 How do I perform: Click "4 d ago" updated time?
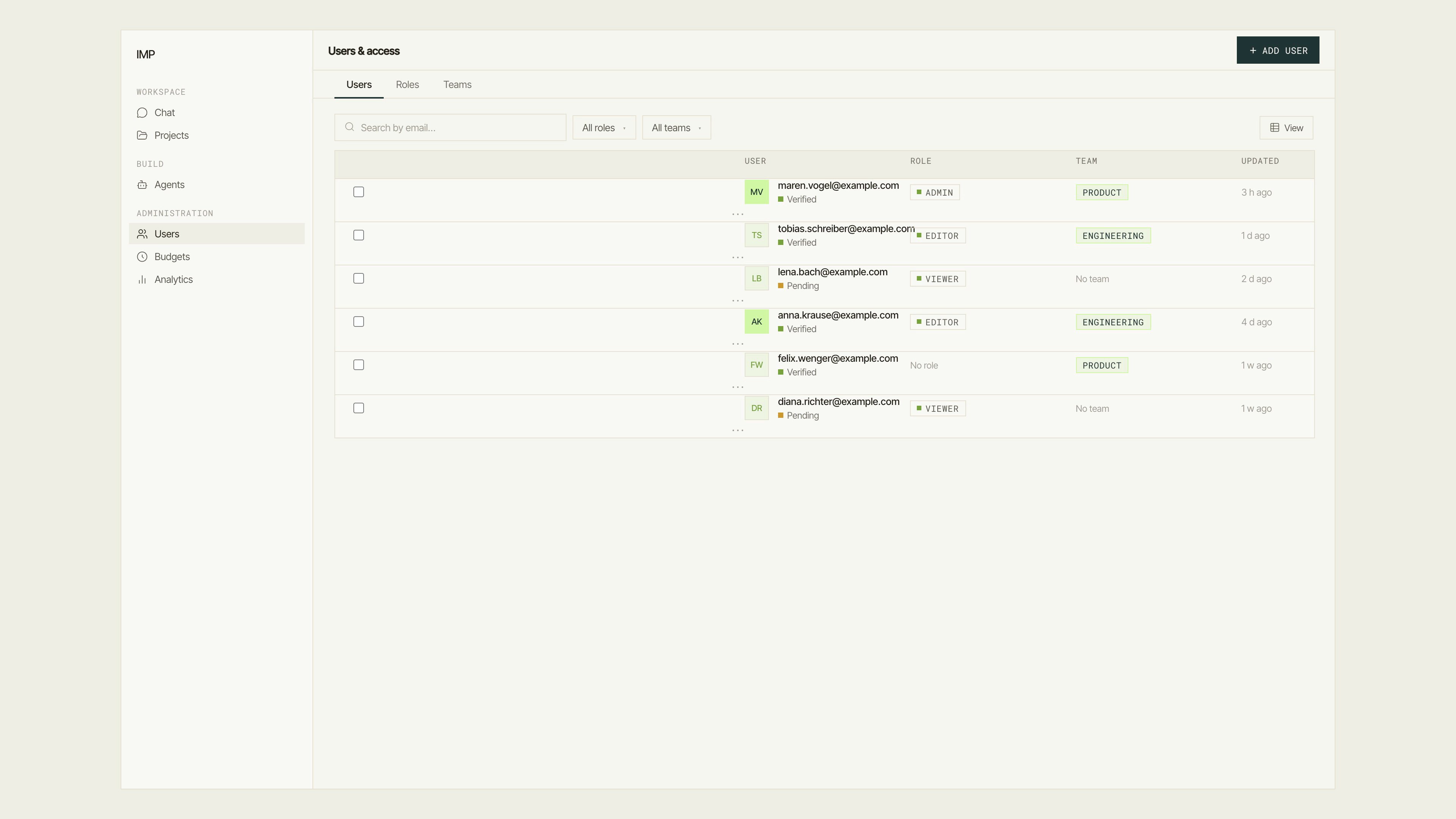click(1256, 322)
